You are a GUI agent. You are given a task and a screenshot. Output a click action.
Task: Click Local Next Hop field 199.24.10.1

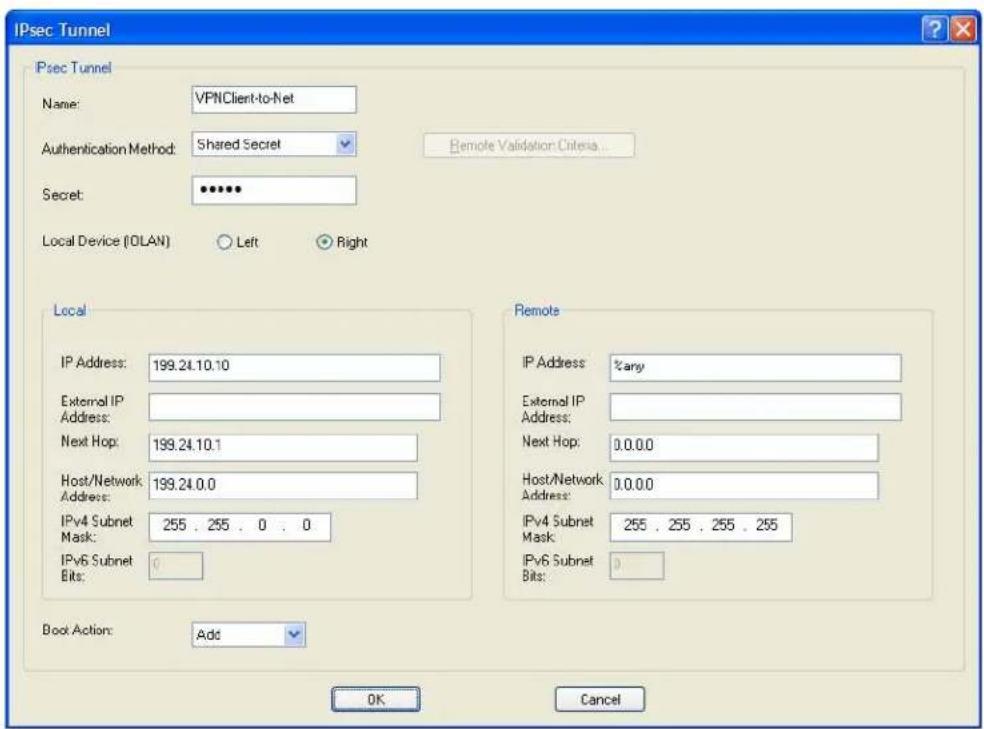point(283,447)
